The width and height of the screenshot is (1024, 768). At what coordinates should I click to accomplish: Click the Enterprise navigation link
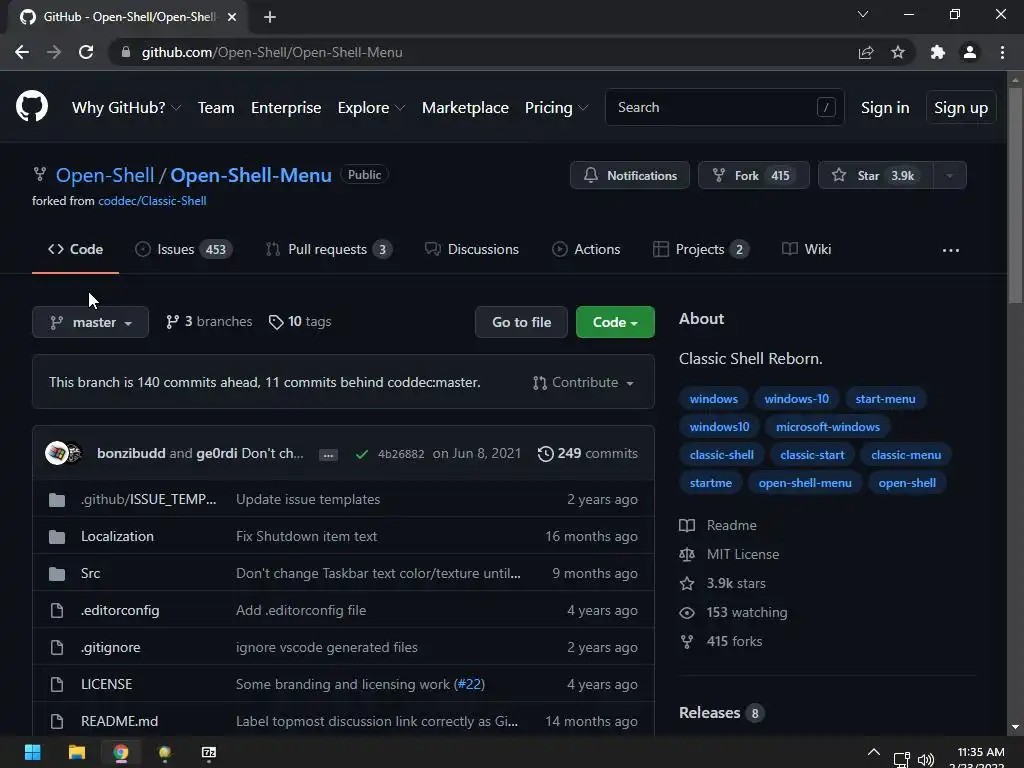pyautogui.click(x=286, y=108)
